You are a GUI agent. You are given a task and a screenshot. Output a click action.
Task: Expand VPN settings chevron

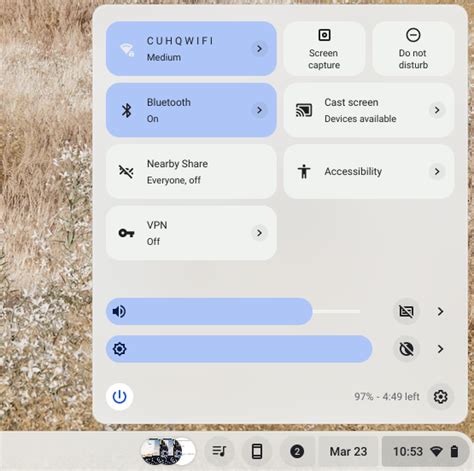point(259,233)
